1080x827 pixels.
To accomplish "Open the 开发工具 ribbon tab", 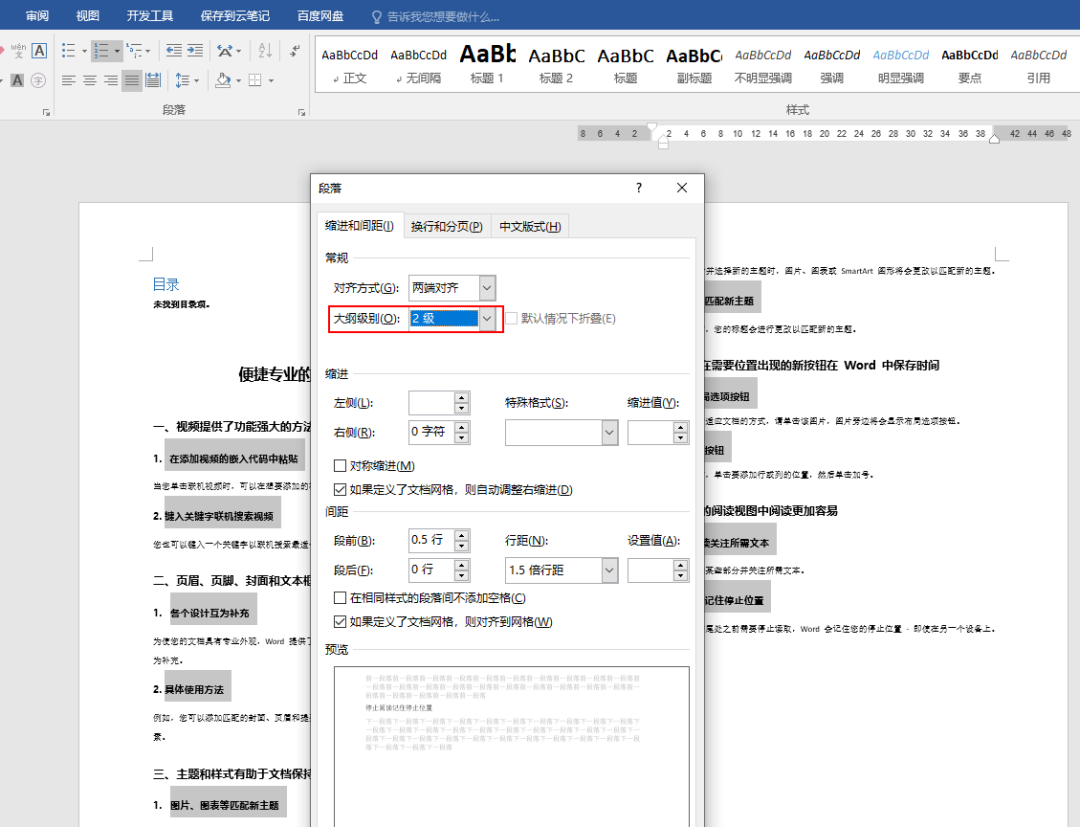I will pyautogui.click(x=150, y=16).
